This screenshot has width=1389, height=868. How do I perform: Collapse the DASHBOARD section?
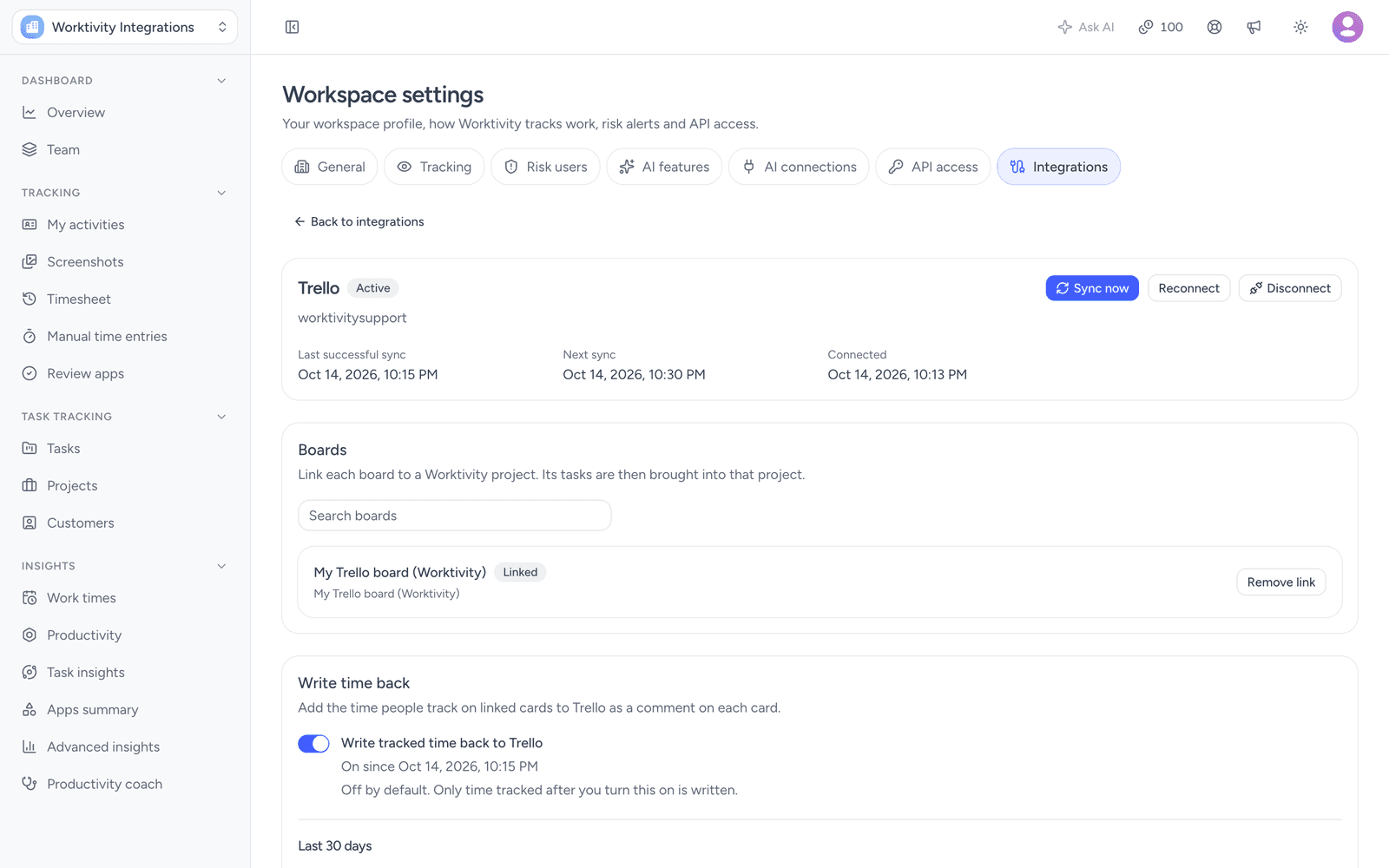[x=221, y=81]
